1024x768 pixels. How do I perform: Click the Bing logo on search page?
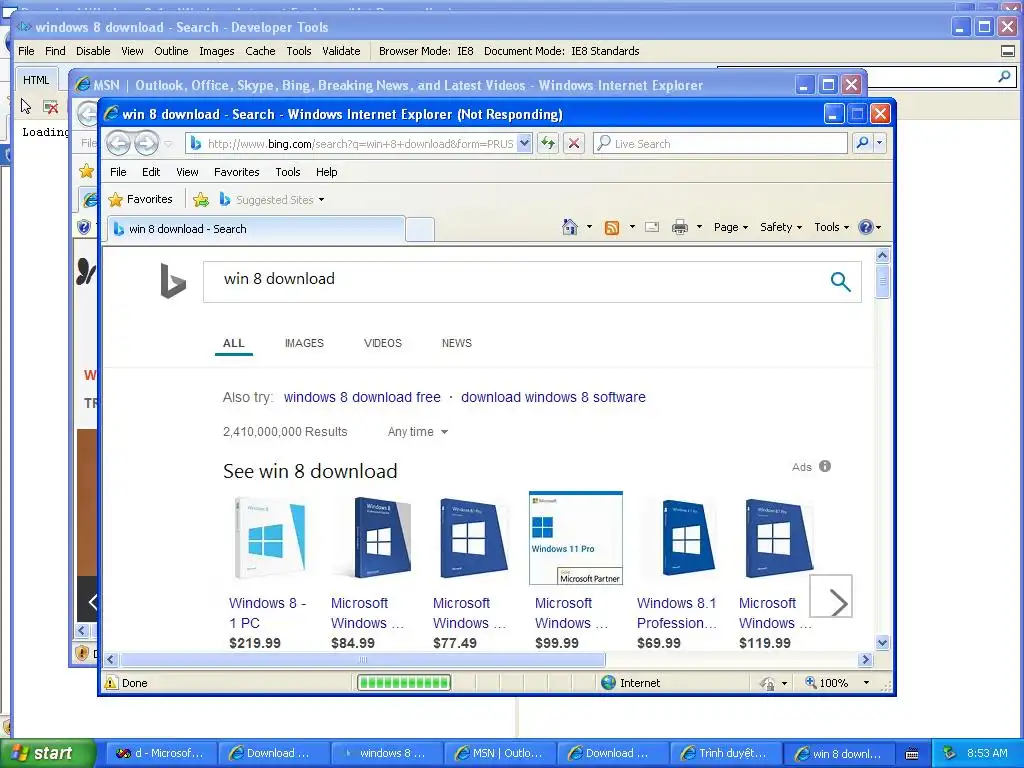pos(173,281)
